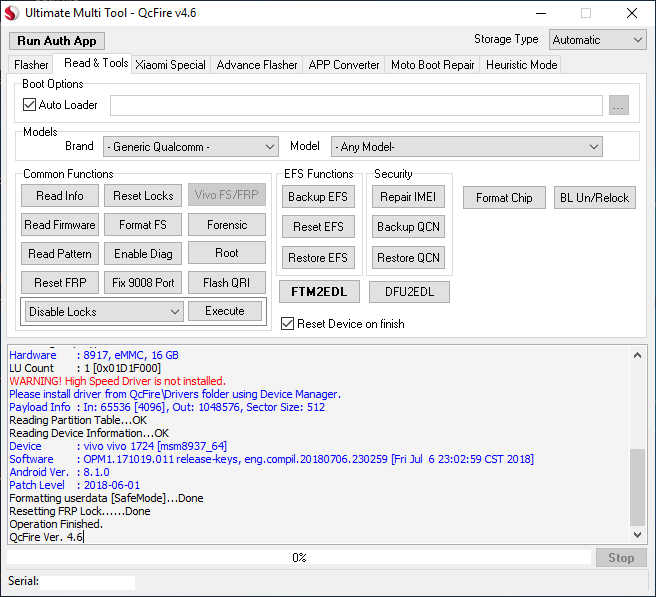
Task: Click the log scrollbar thumb
Action: point(638,487)
